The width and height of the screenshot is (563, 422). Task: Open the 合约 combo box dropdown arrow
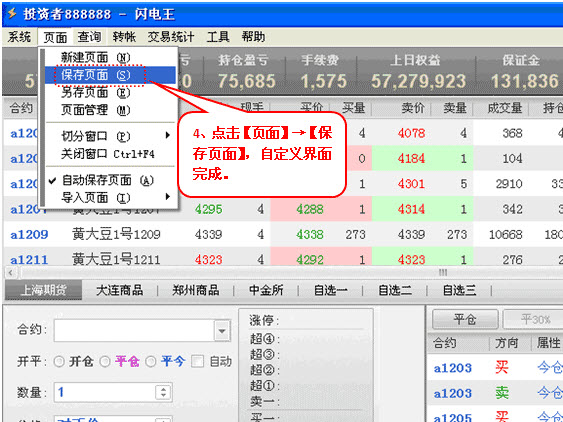222,330
